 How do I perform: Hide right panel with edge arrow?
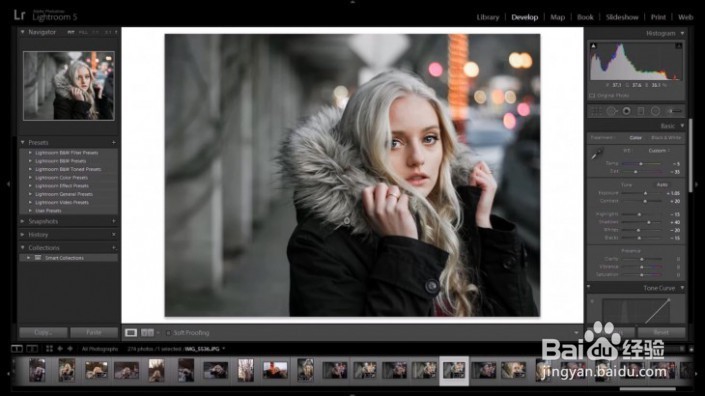tap(697, 184)
